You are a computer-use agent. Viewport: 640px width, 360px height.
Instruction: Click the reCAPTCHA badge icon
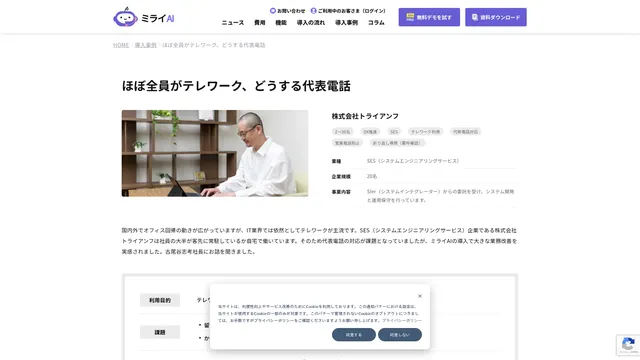coord(628,344)
